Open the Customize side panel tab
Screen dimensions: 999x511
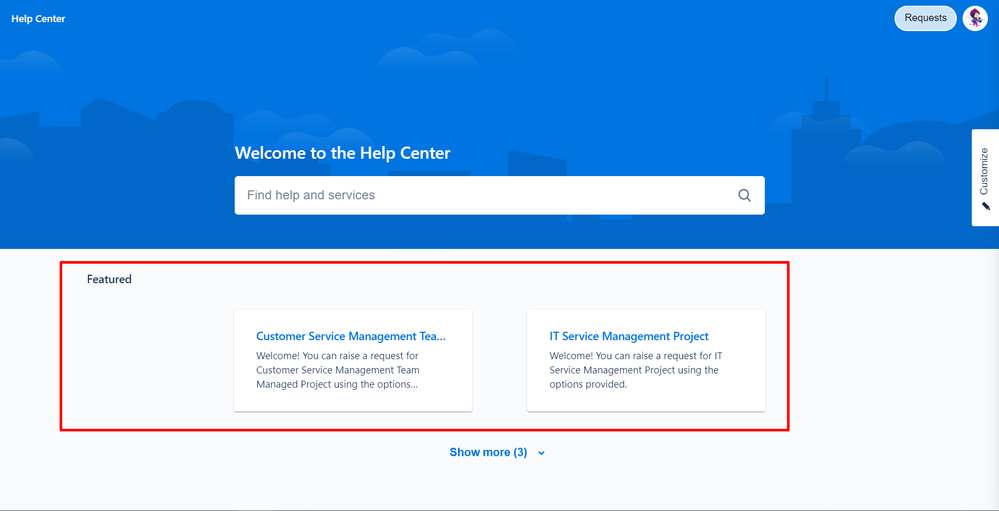[985, 178]
